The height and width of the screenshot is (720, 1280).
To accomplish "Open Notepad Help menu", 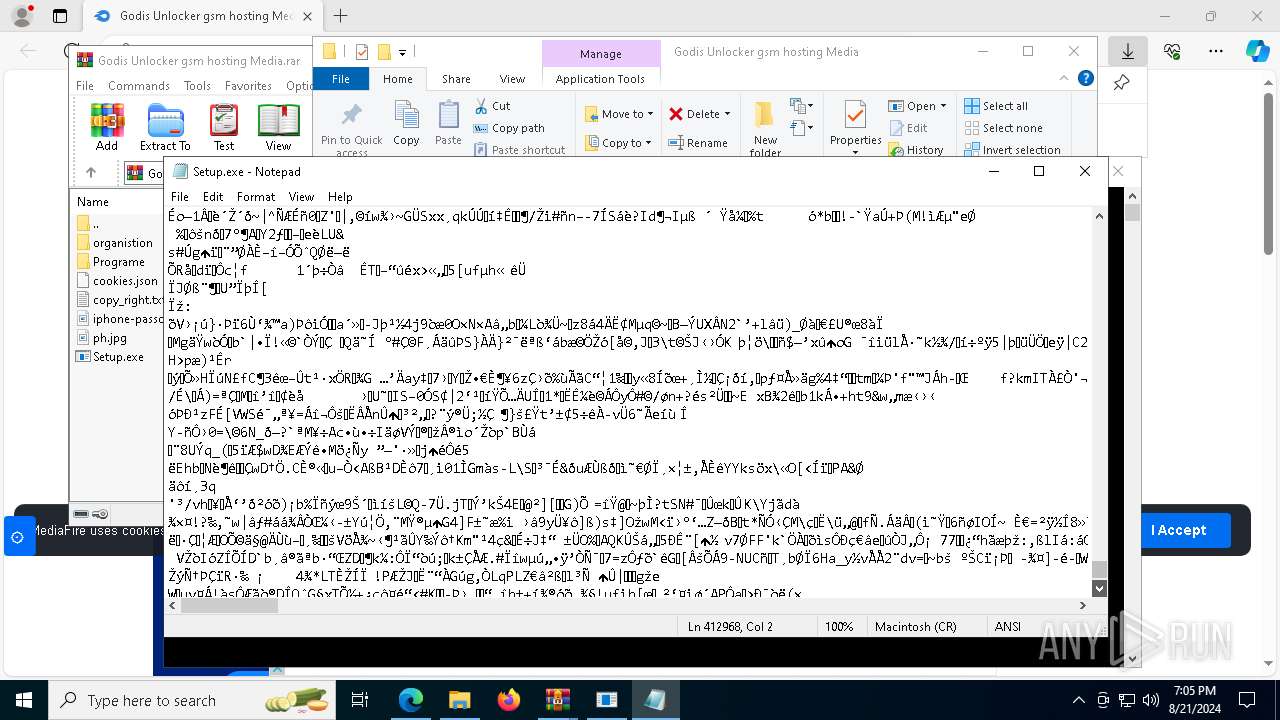I will pos(340,197).
